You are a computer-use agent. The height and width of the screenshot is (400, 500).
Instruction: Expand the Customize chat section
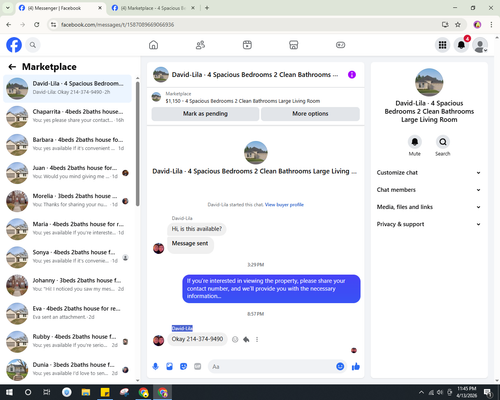429,173
